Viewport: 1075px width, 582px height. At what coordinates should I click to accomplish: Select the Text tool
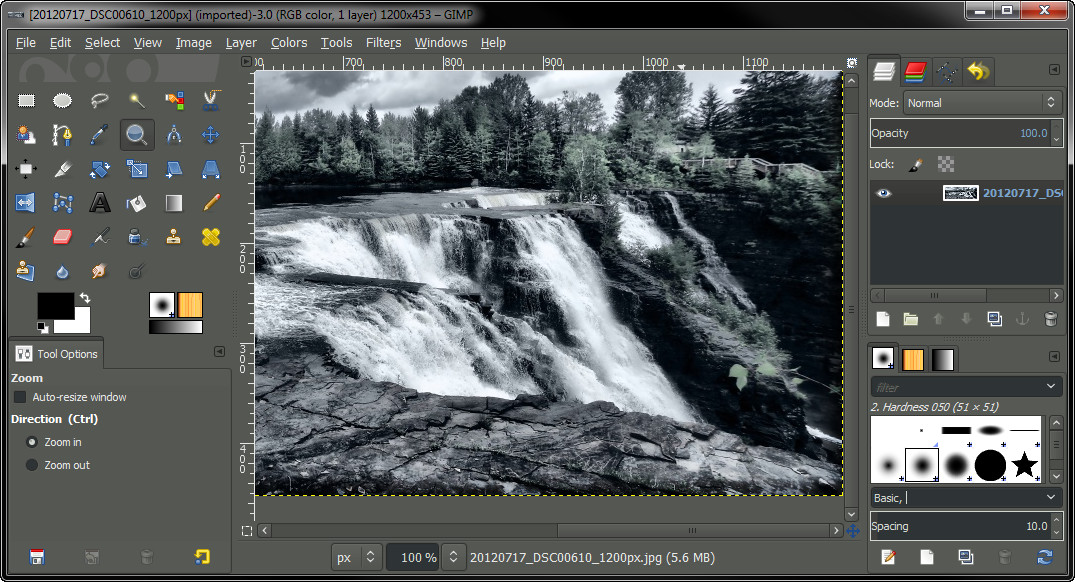tap(99, 202)
